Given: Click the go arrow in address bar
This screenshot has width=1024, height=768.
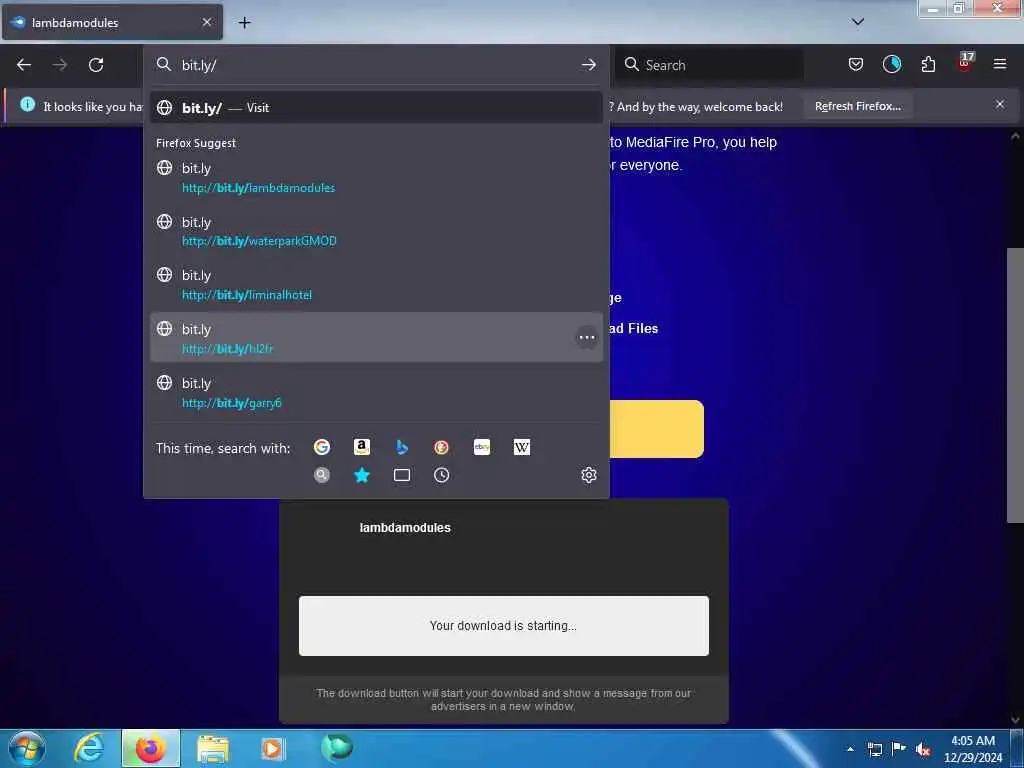Looking at the screenshot, I should click(x=588, y=65).
